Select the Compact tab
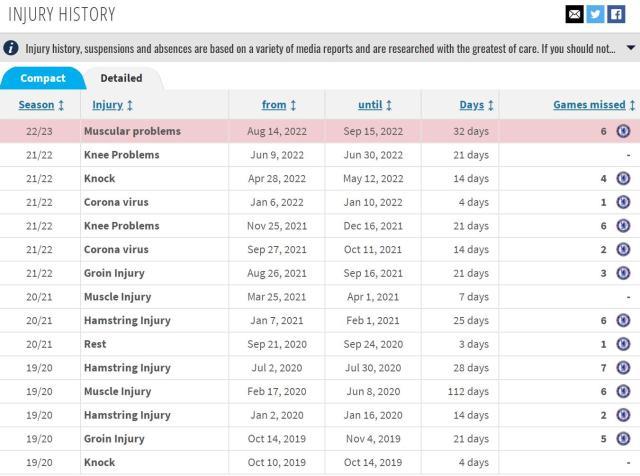Image resolution: width=640 pixels, height=476 pixels. (x=42, y=78)
